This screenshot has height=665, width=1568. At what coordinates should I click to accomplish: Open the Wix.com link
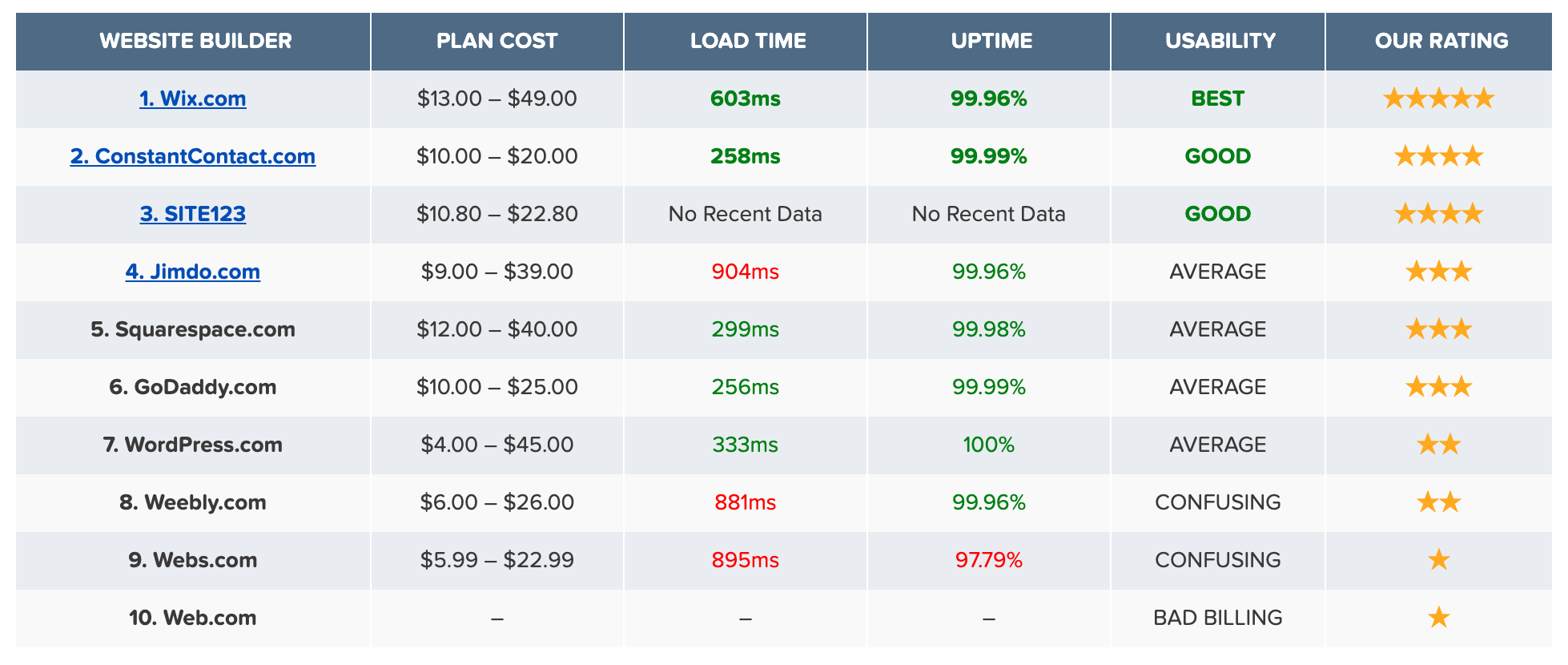[x=192, y=99]
